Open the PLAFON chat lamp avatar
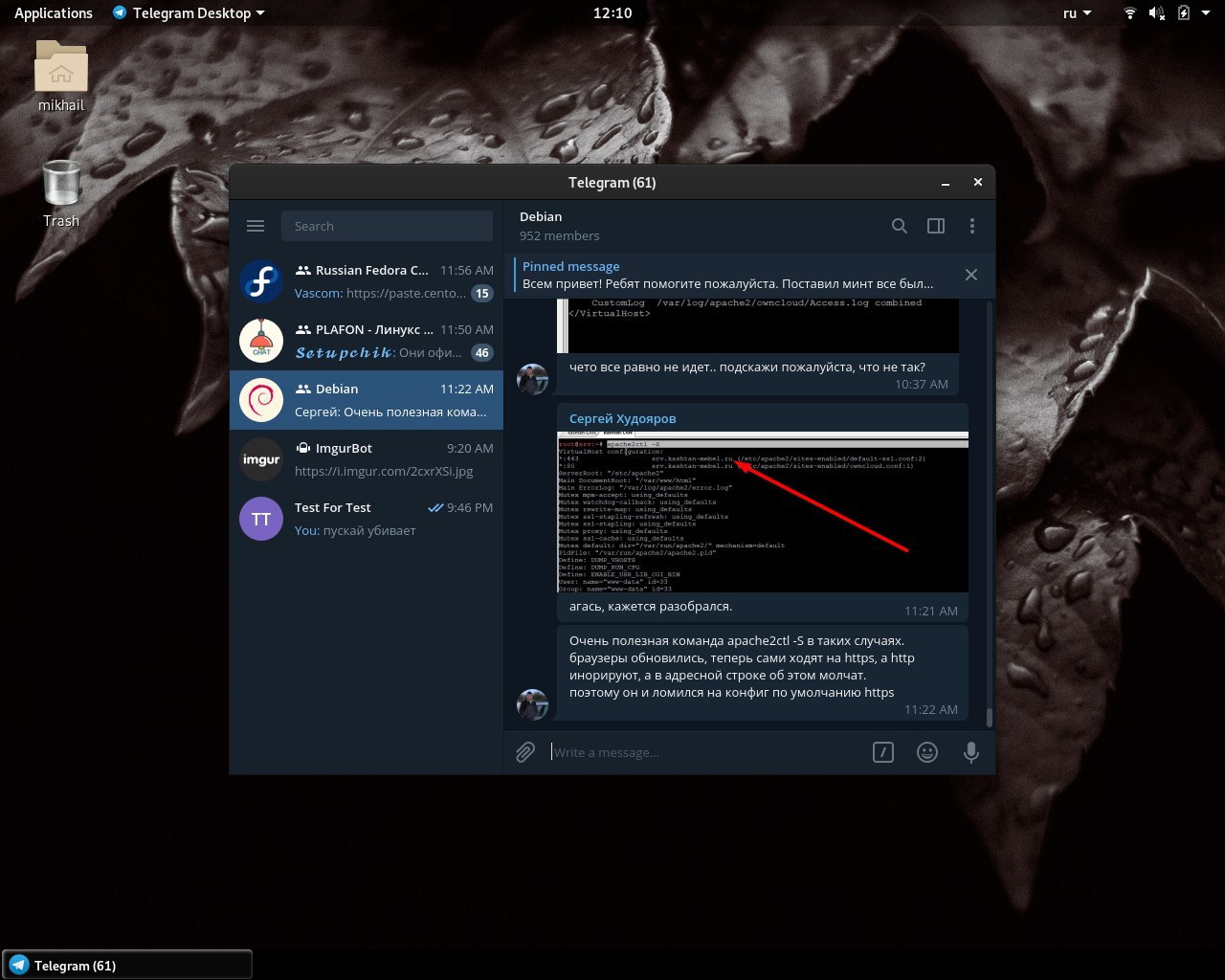This screenshot has height=980, width=1225. click(261, 341)
